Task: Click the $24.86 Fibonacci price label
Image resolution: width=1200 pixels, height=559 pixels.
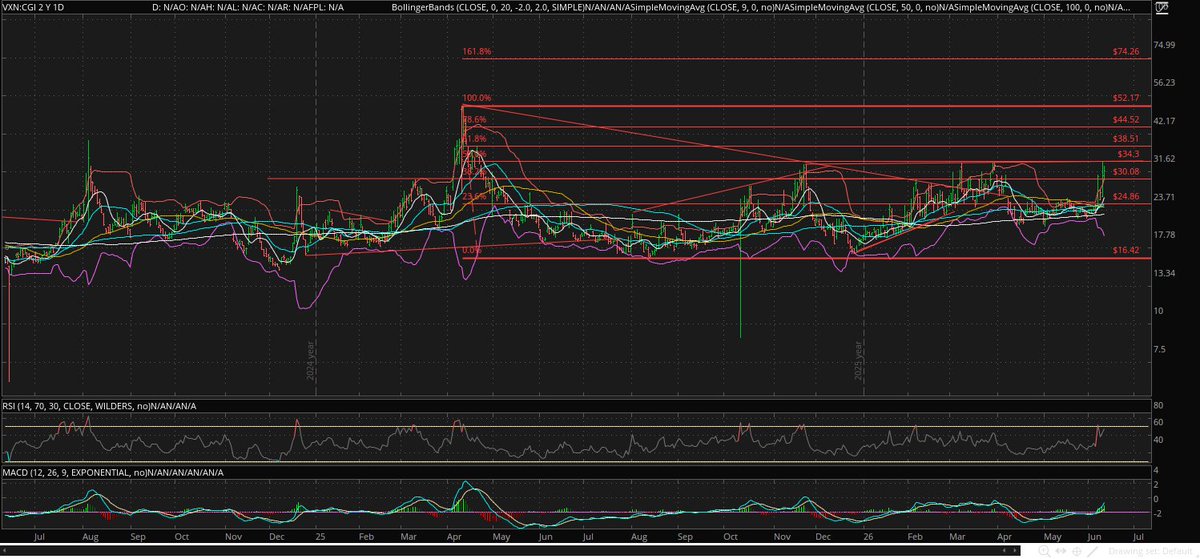Action: tap(1127, 196)
